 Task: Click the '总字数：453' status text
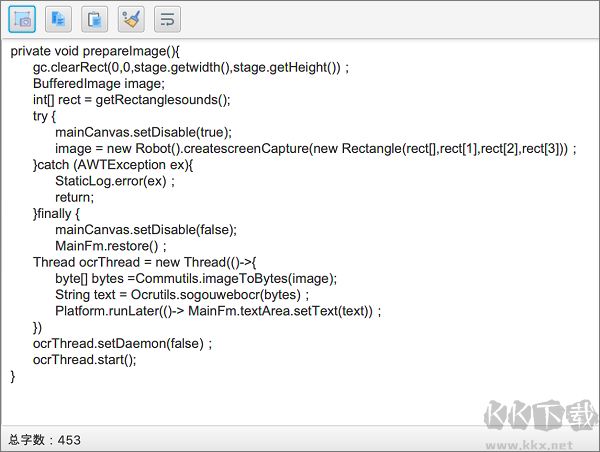pyautogui.click(x=45, y=440)
